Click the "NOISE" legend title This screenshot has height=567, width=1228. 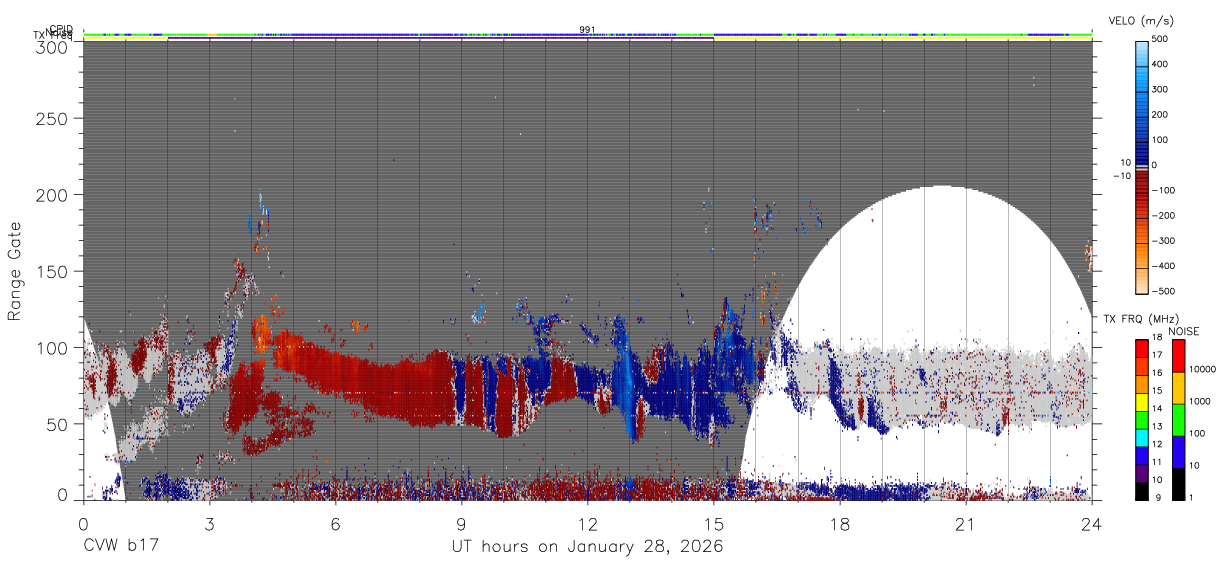[1183, 331]
